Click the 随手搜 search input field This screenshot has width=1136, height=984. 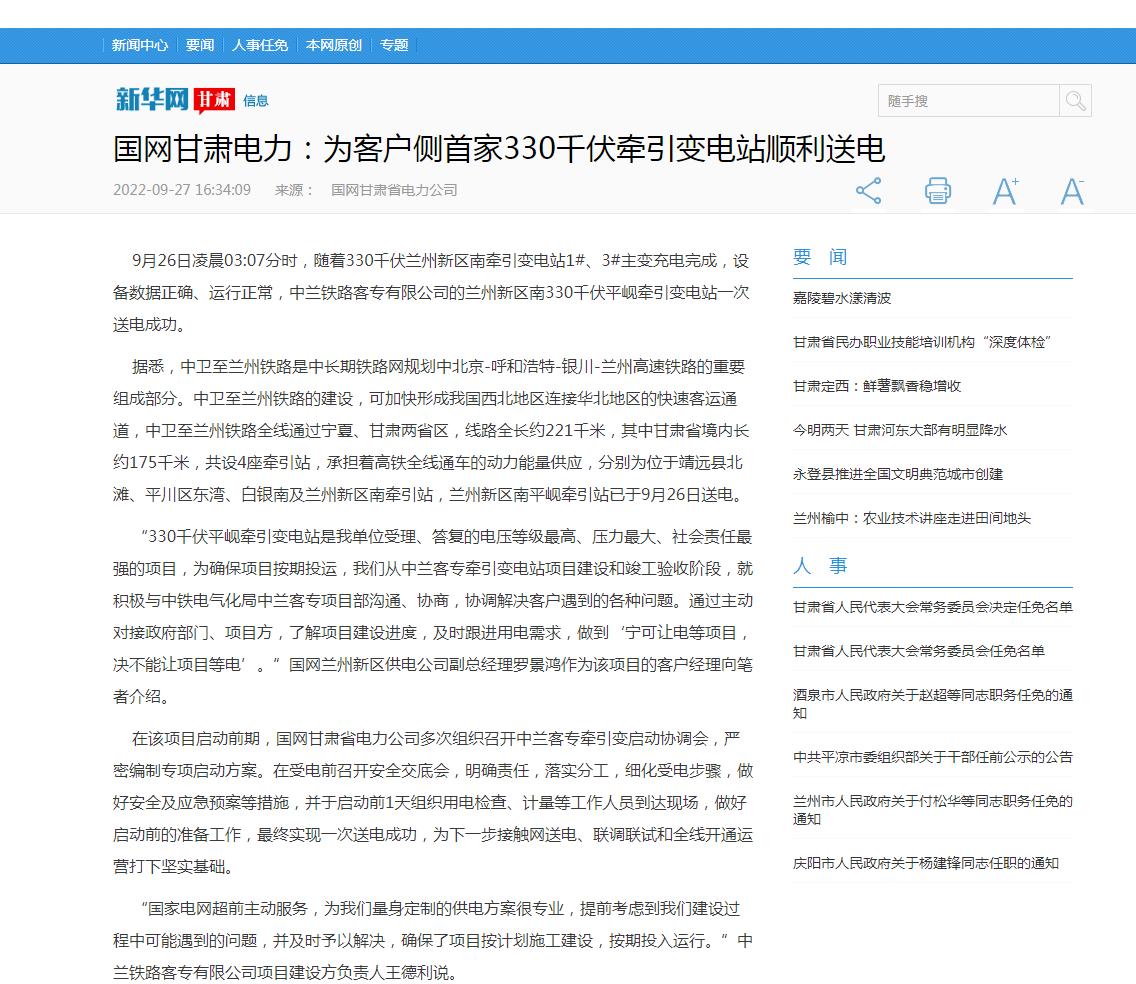point(969,101)
